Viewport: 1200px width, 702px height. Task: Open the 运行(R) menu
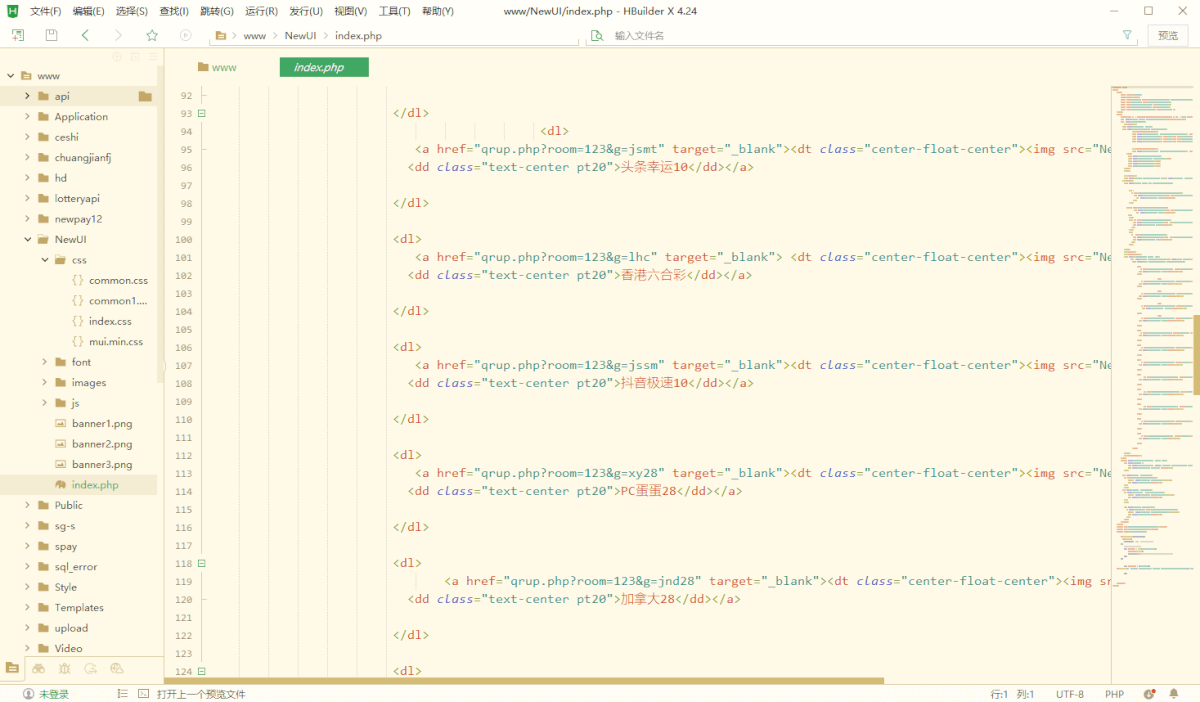261,11
